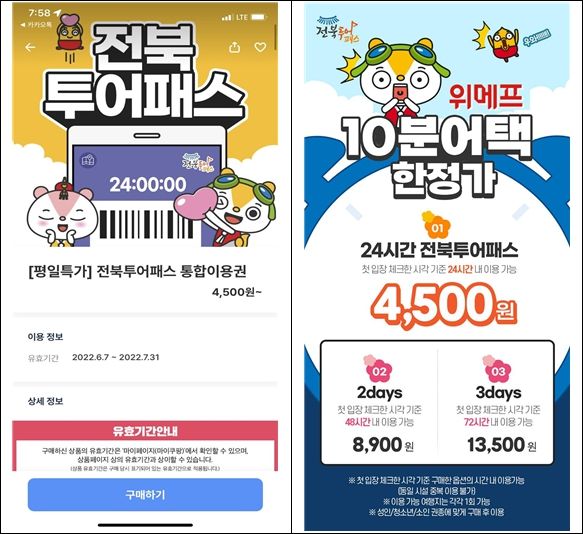The width and height of the screenshot is (583, 534).
Task: Choose the 3days 13,500원 option
Action: tap(497, 403)
